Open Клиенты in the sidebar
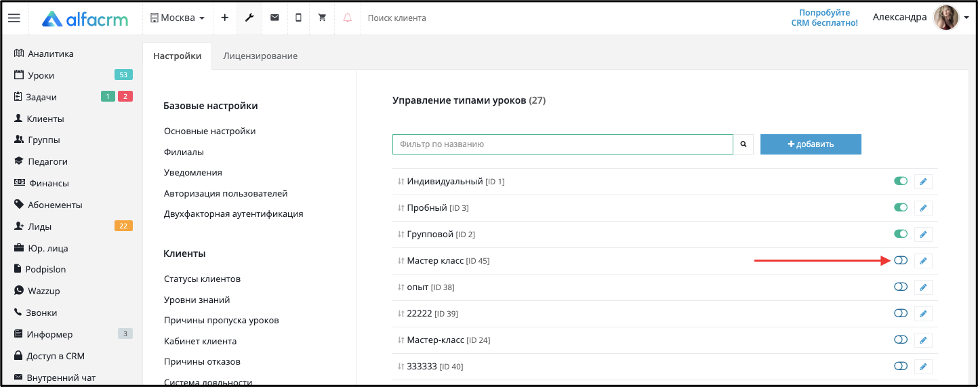This screenshot has height=387, width=979. [39, 119]
